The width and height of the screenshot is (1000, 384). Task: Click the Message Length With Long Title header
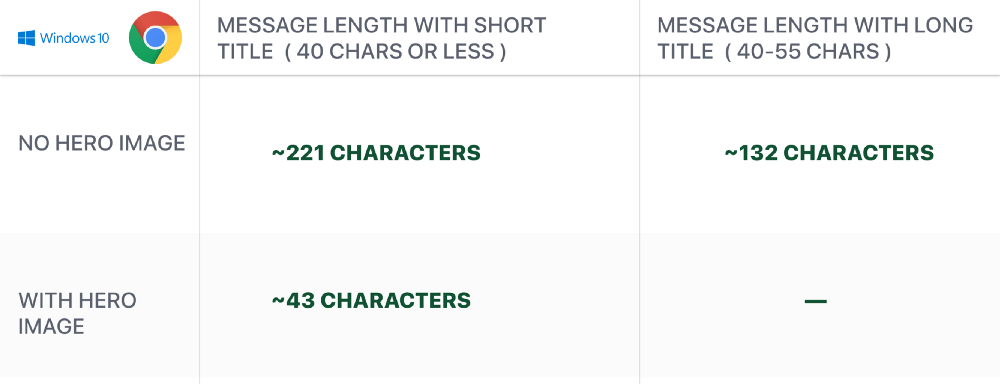pyautogui.click(x=815, y=38)
